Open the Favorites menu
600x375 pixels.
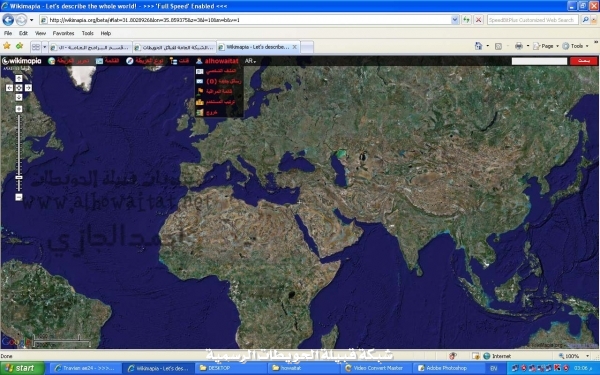64,33
